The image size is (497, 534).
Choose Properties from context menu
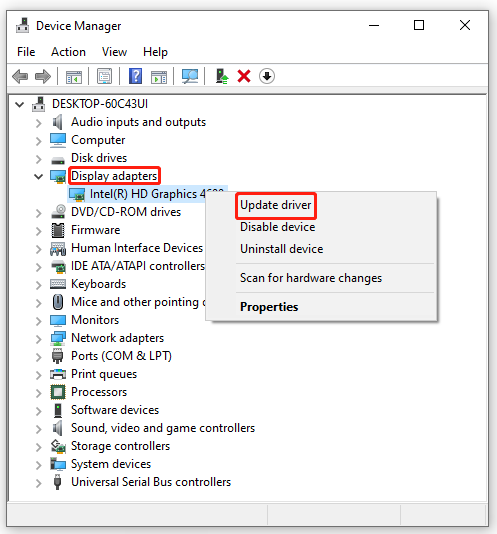[269, 307]
